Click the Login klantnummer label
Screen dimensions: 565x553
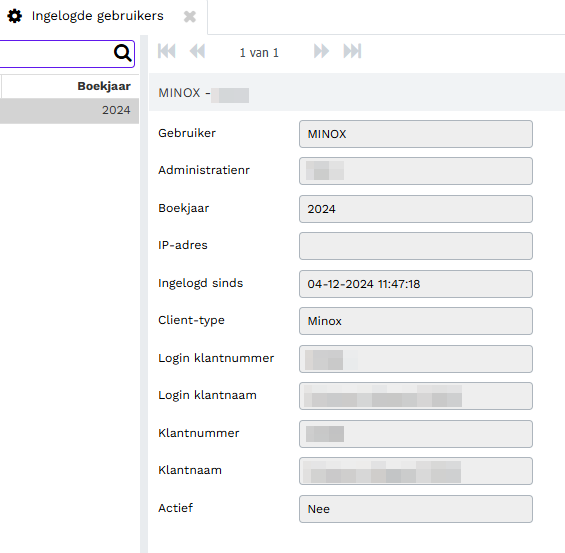click(216, 358)
